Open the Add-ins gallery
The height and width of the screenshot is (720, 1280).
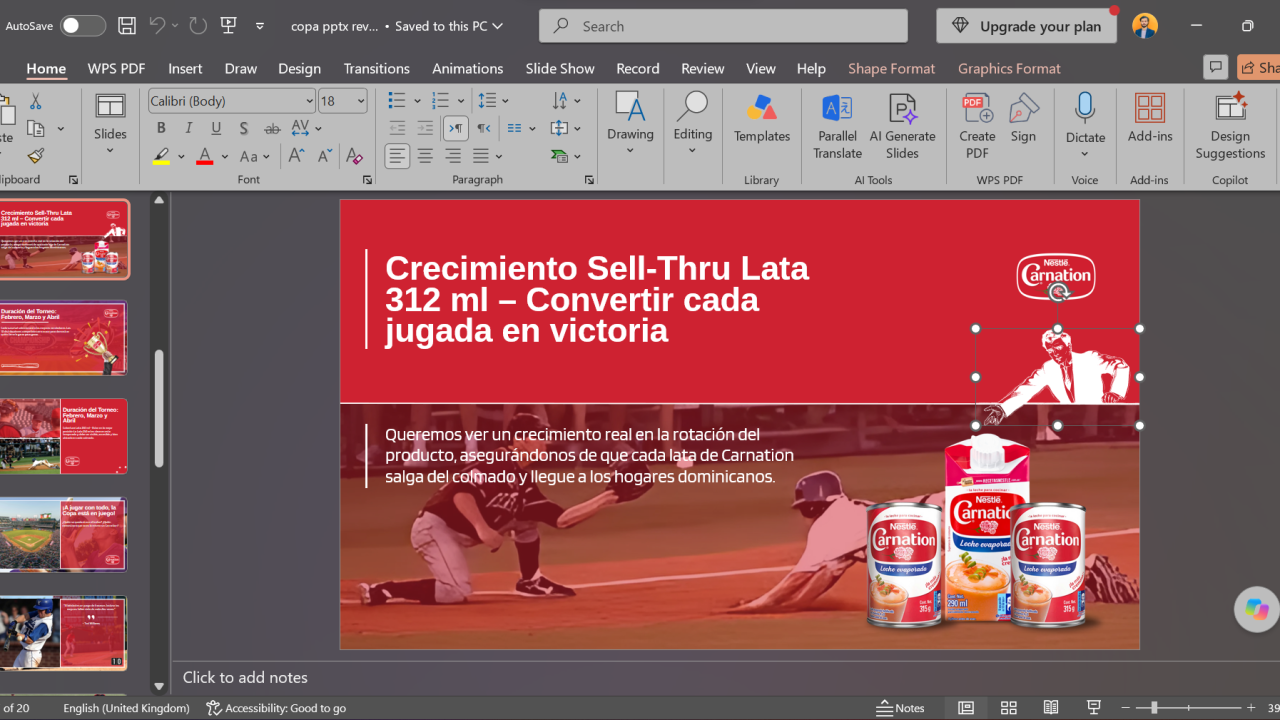pyautogui.click(x=1150, y=119)
